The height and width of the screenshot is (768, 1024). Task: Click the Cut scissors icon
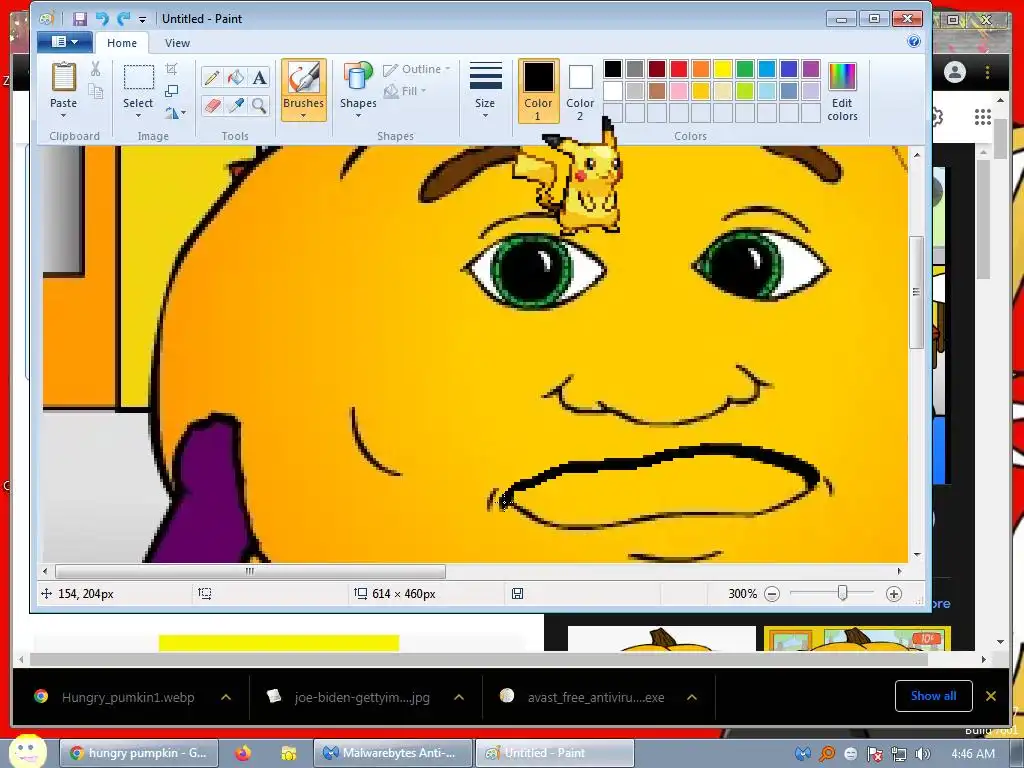[95, 69]
